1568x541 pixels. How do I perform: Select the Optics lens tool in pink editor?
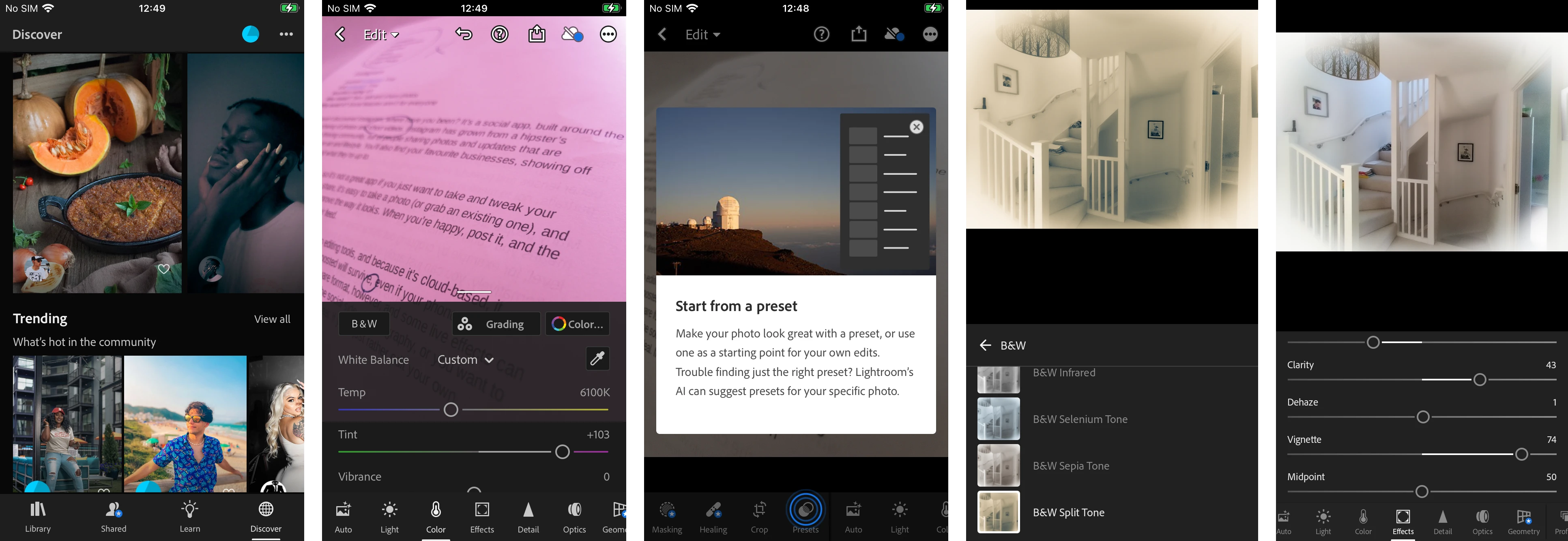tap(575, 517)
